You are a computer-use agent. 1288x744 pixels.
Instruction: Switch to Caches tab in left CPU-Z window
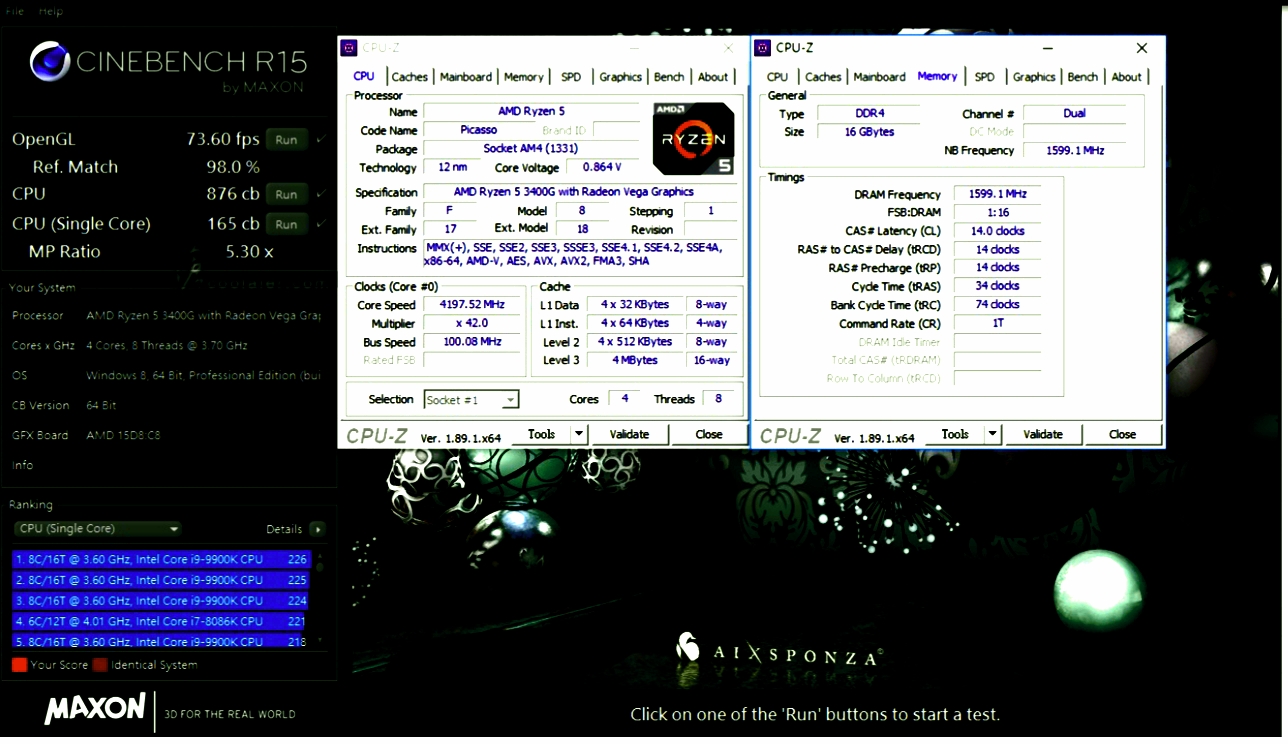[x=409, y=77]
